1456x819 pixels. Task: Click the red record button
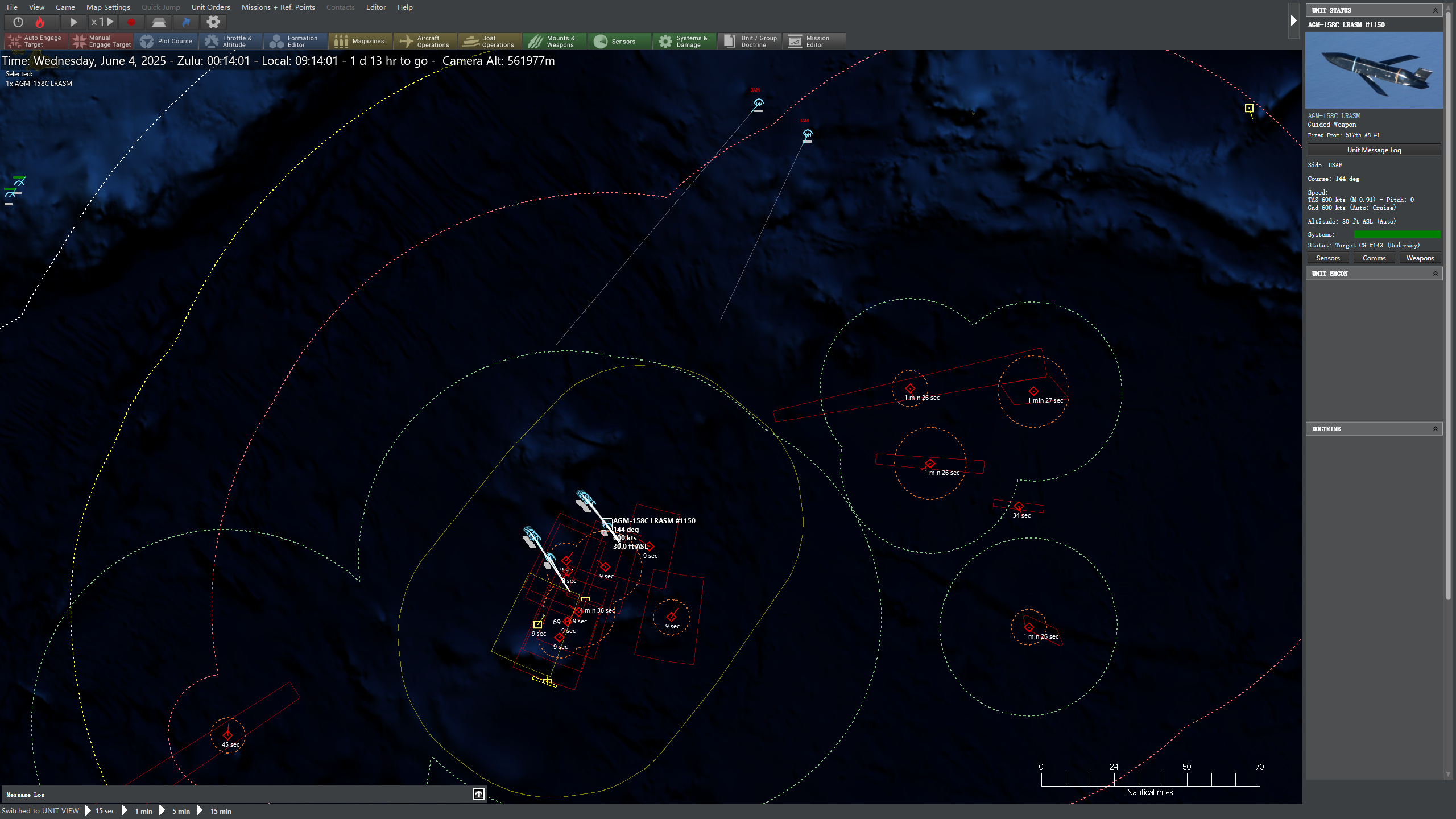pos(131,22)
